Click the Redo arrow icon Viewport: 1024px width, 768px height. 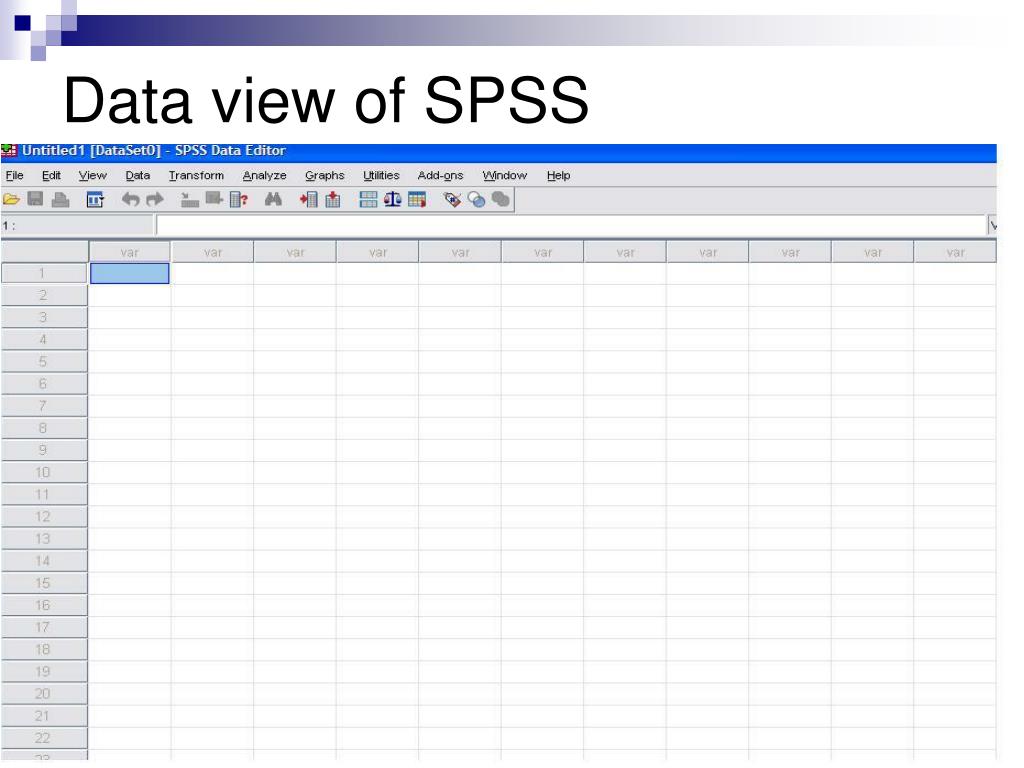(155, 200)
